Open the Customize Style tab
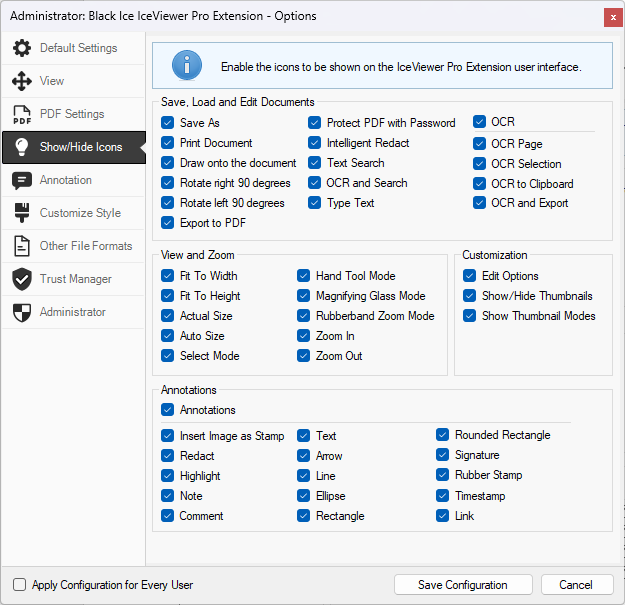This screenshot has height=605, width=625. pos(73,213)
